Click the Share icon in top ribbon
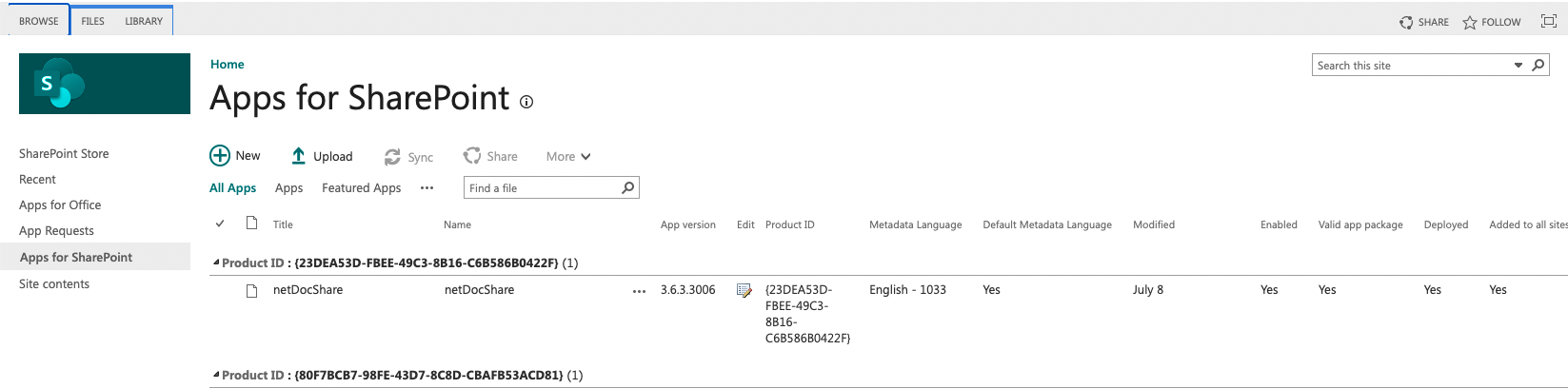 (1406, 22)
